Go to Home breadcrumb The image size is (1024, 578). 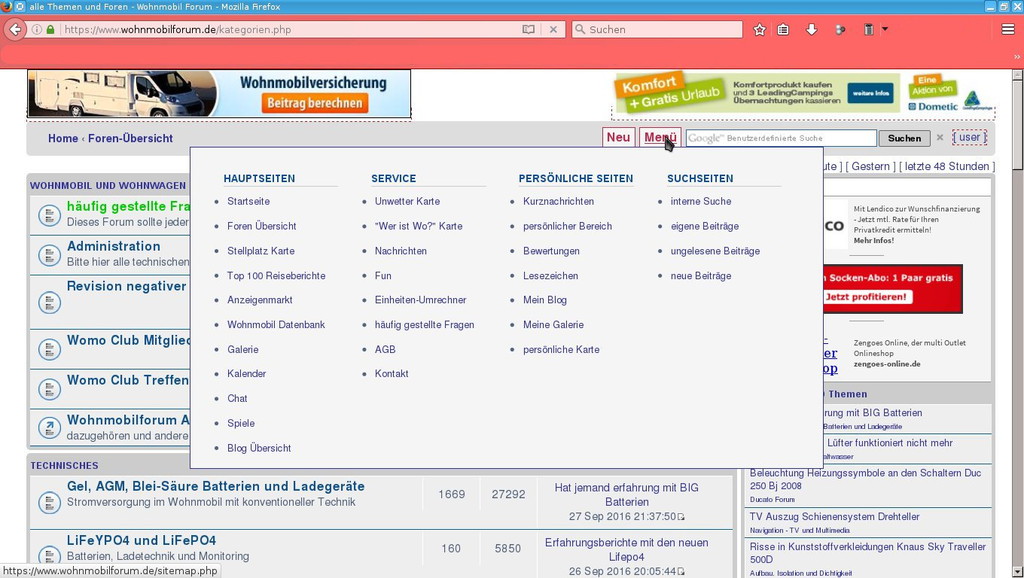[63, 138]
